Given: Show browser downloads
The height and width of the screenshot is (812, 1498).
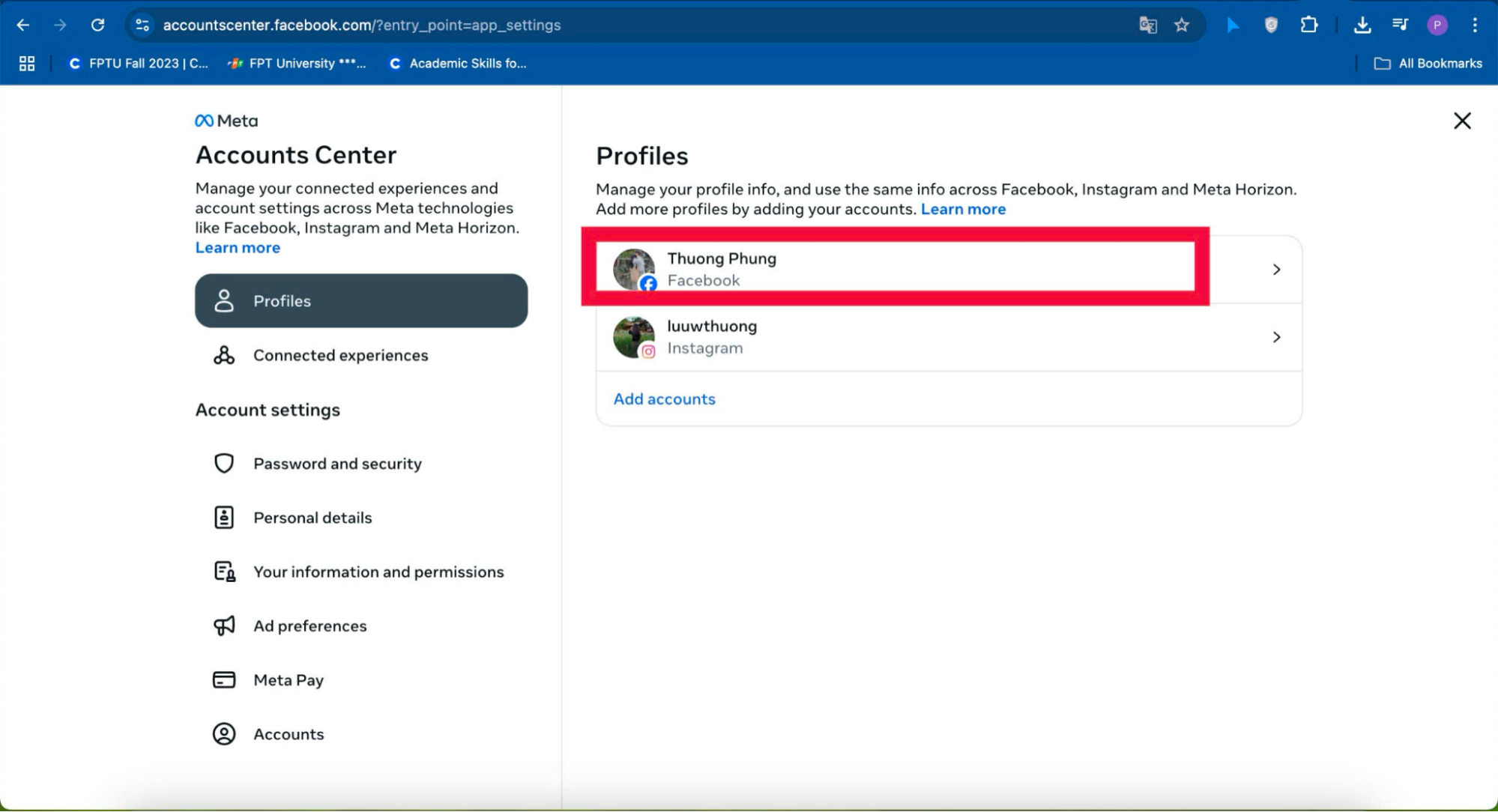Looking at the screenshot, I should tap(1362, 25).
